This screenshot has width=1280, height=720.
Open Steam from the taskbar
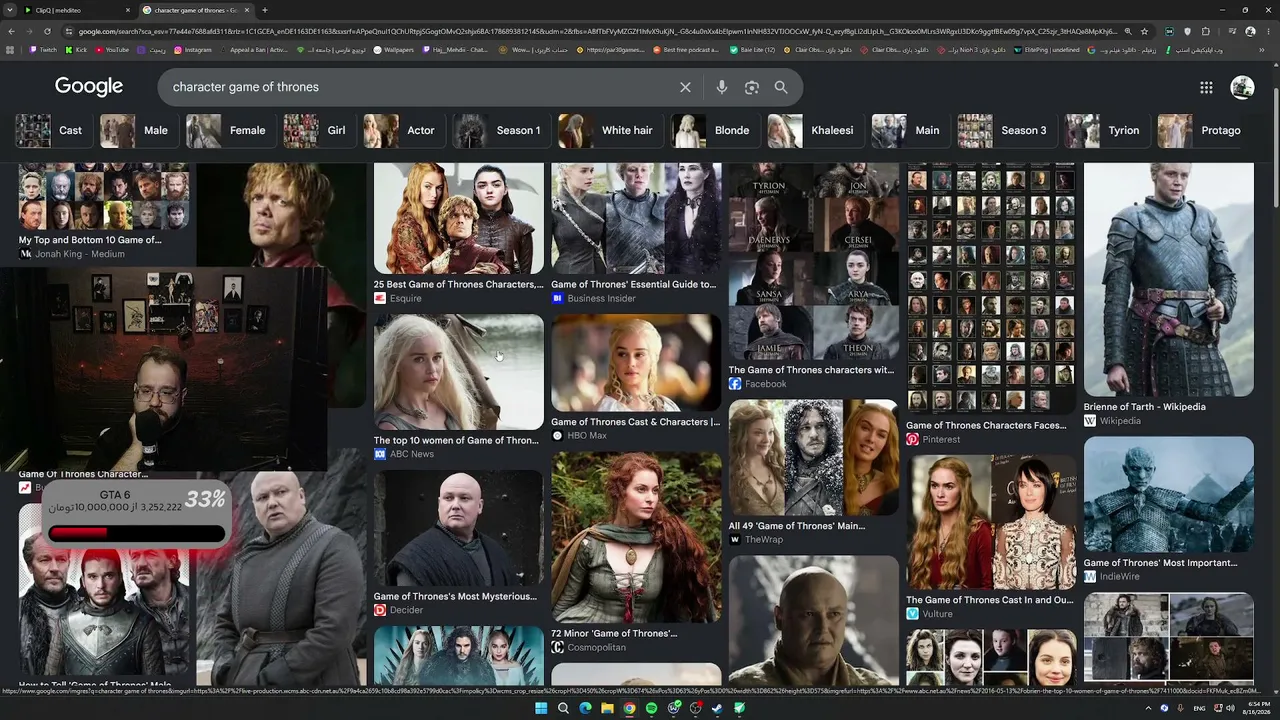tap(717, 708)
